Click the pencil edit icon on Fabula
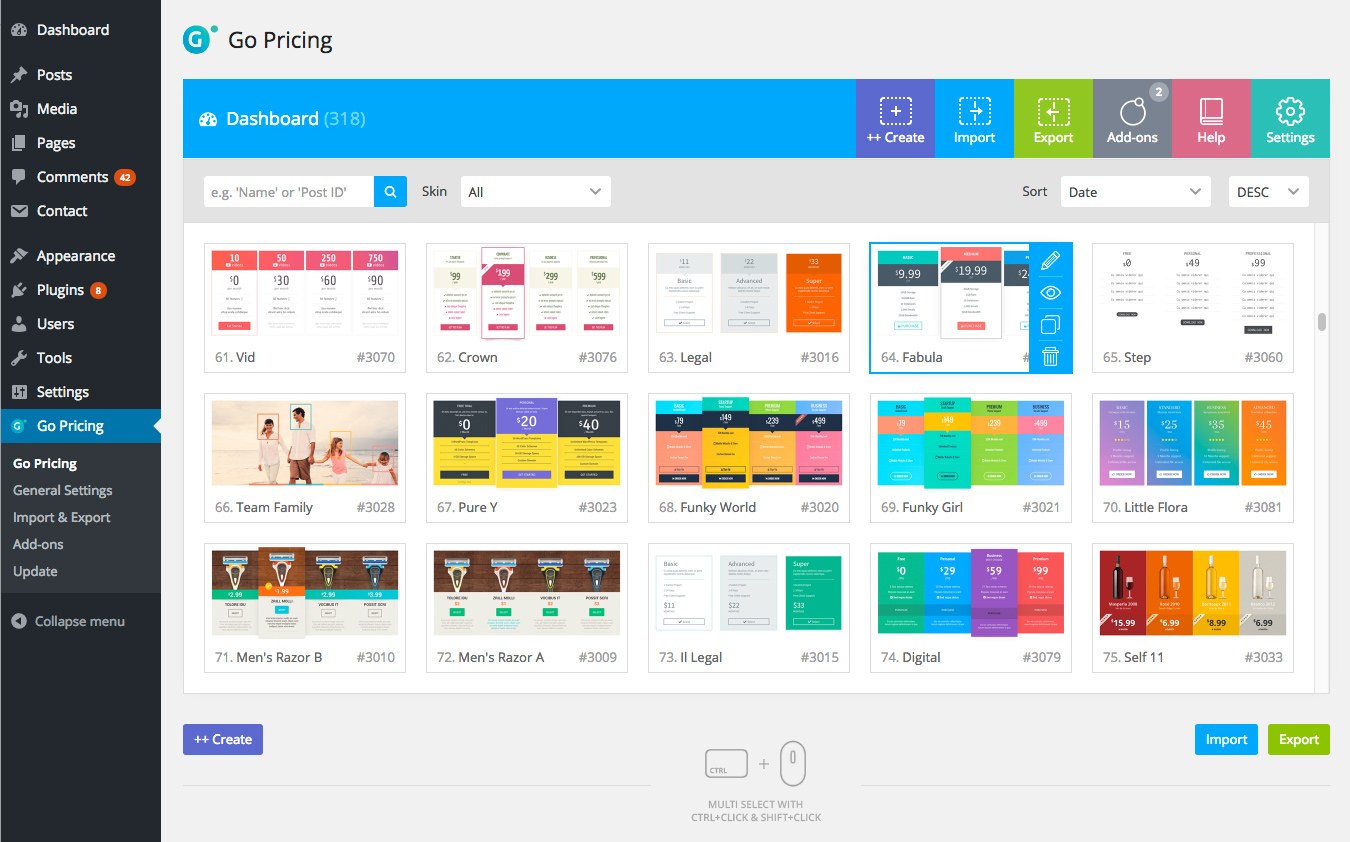Screen dimensions: 1350x842 click(1050, 261)
